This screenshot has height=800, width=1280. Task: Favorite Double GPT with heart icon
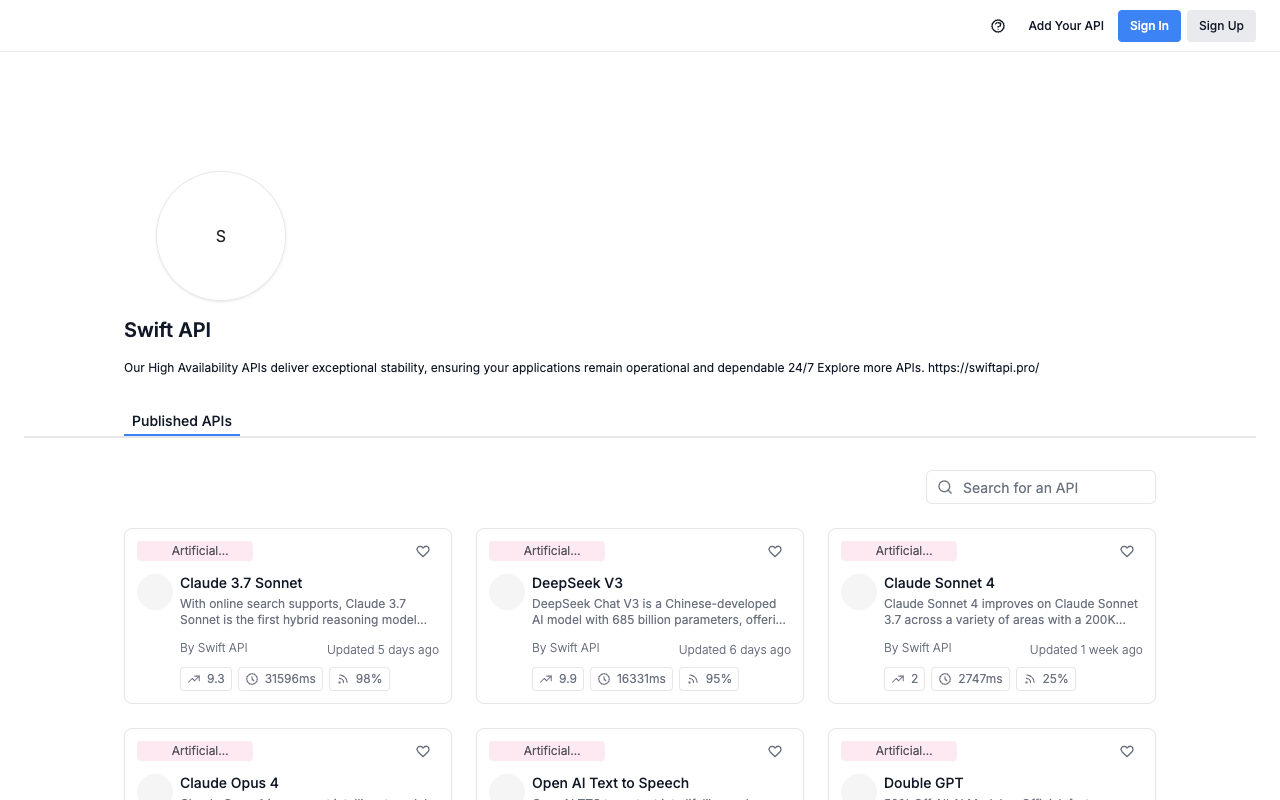1127,751
